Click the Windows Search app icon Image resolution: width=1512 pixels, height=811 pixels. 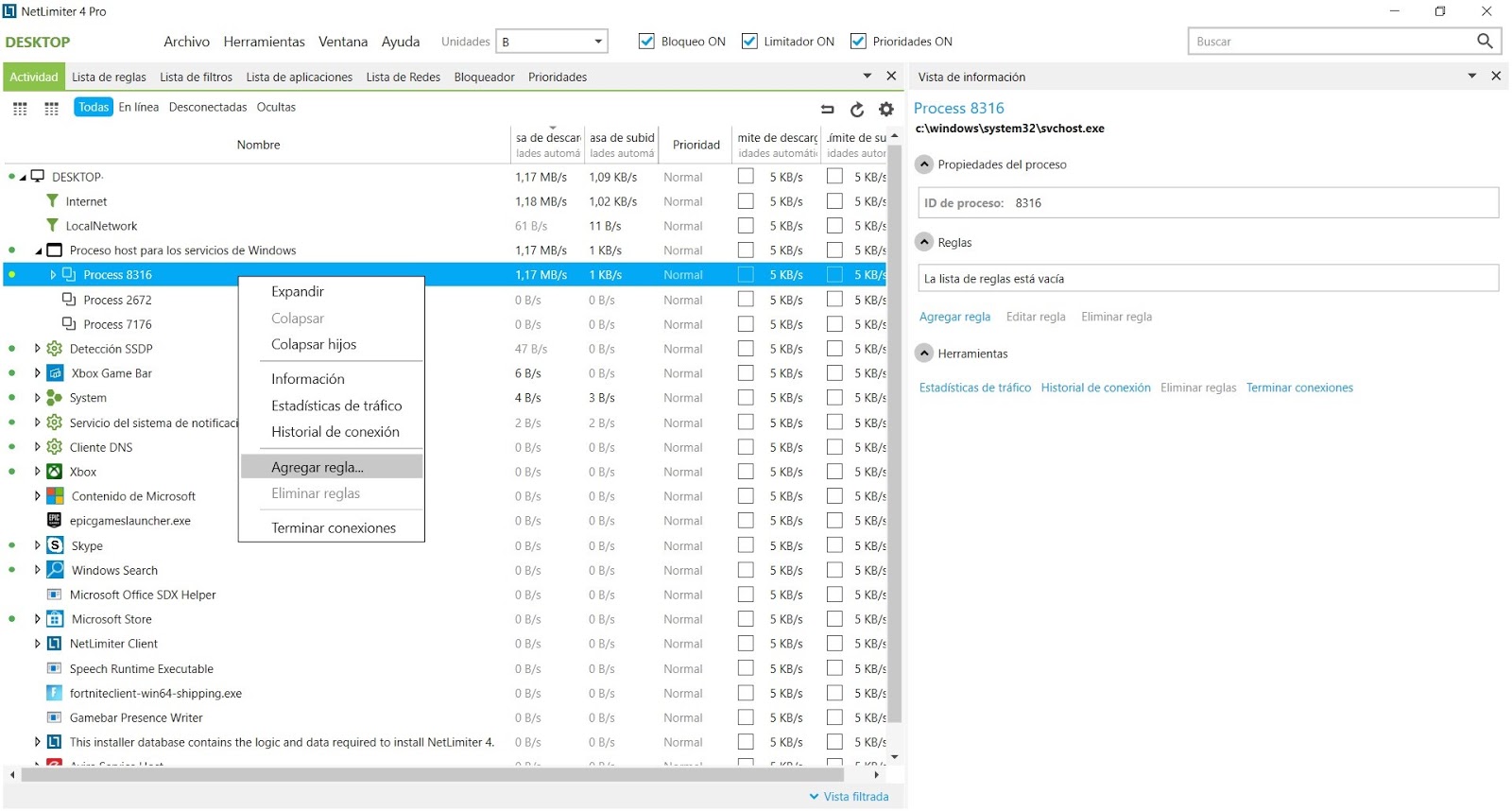pos(55,570)
